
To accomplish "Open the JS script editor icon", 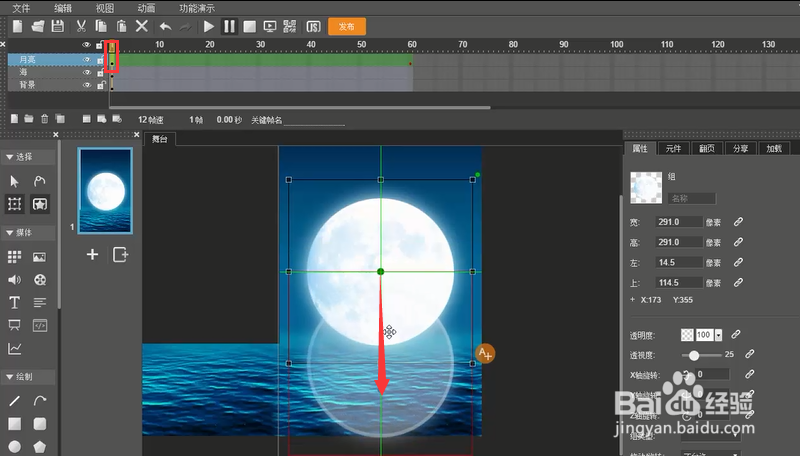I will coord(313,27).
